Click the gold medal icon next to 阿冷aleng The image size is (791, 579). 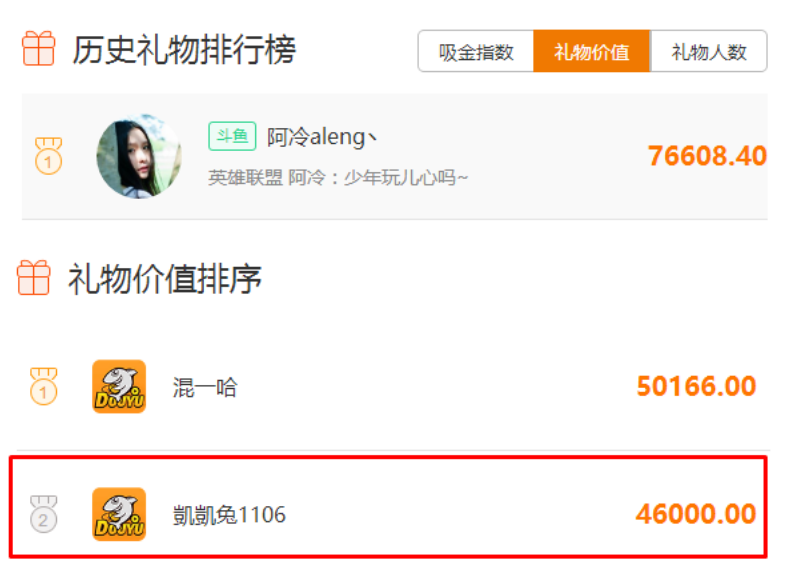(48, 156)
